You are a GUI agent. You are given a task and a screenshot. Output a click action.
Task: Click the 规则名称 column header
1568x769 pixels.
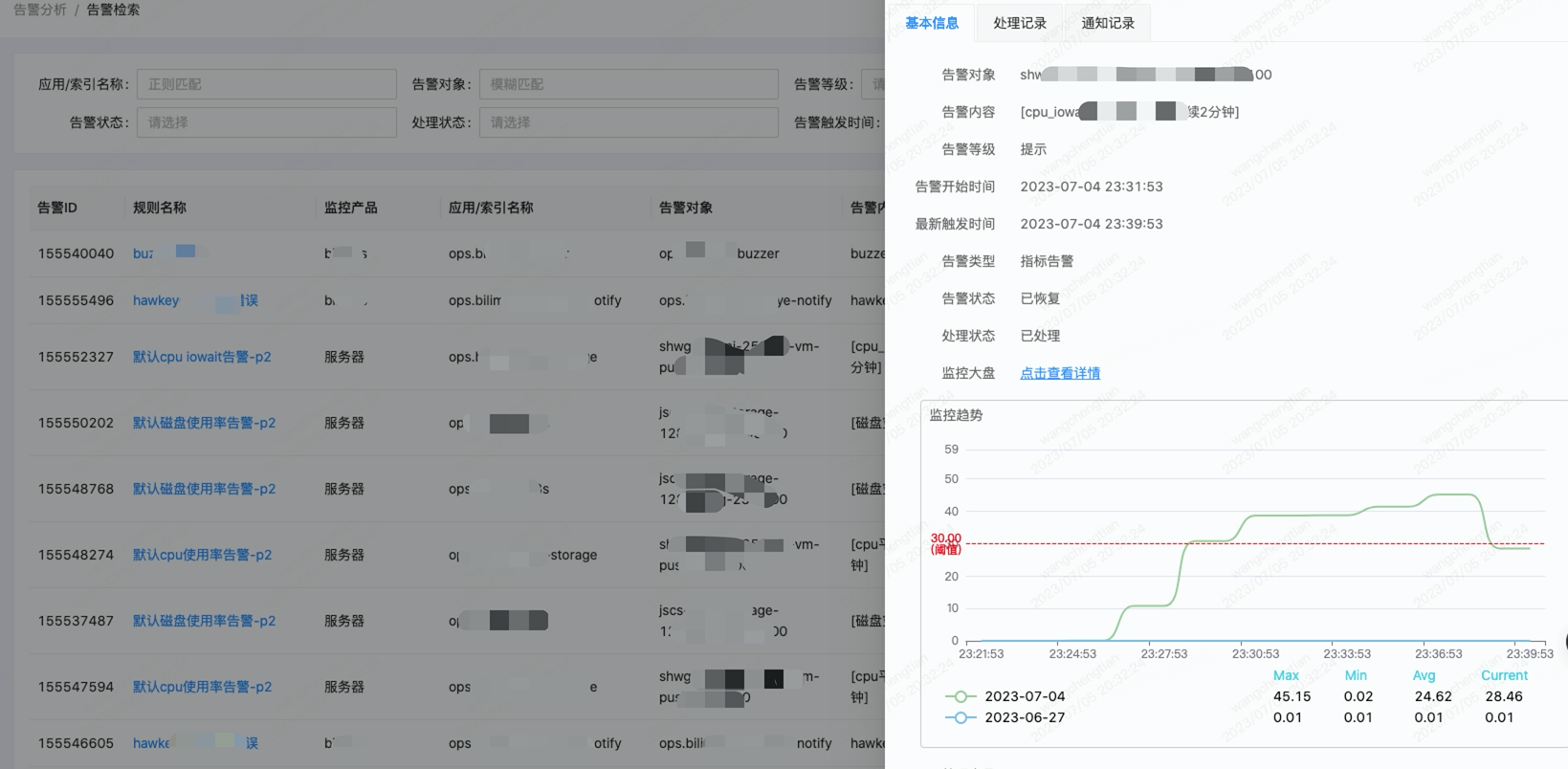159,208
